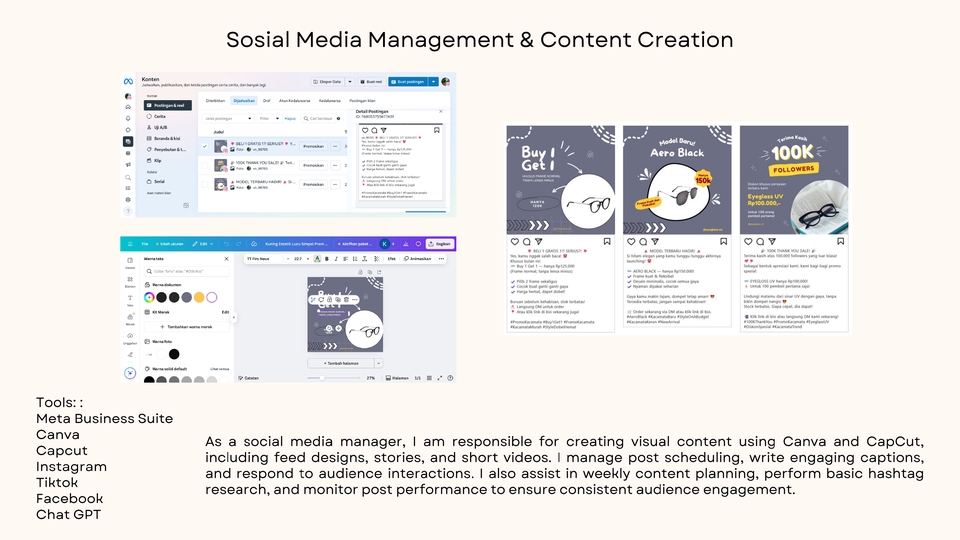The width and height of the screenshot is (960, 540).
Task: Click the share icon under the 100K Followers post
Action: [771, 242]
